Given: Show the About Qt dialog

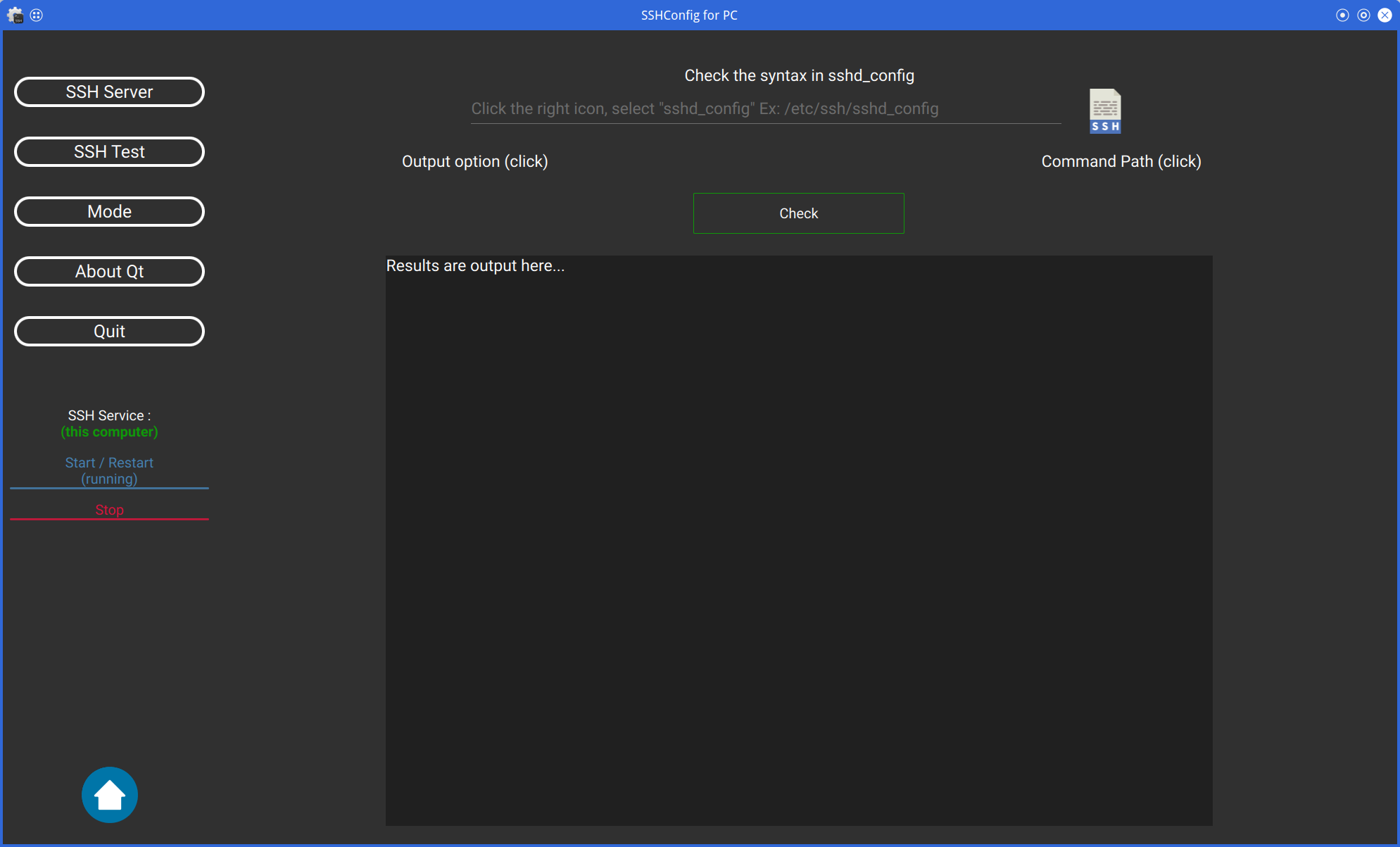Looking at the screenshot, I should coord(109,271).
